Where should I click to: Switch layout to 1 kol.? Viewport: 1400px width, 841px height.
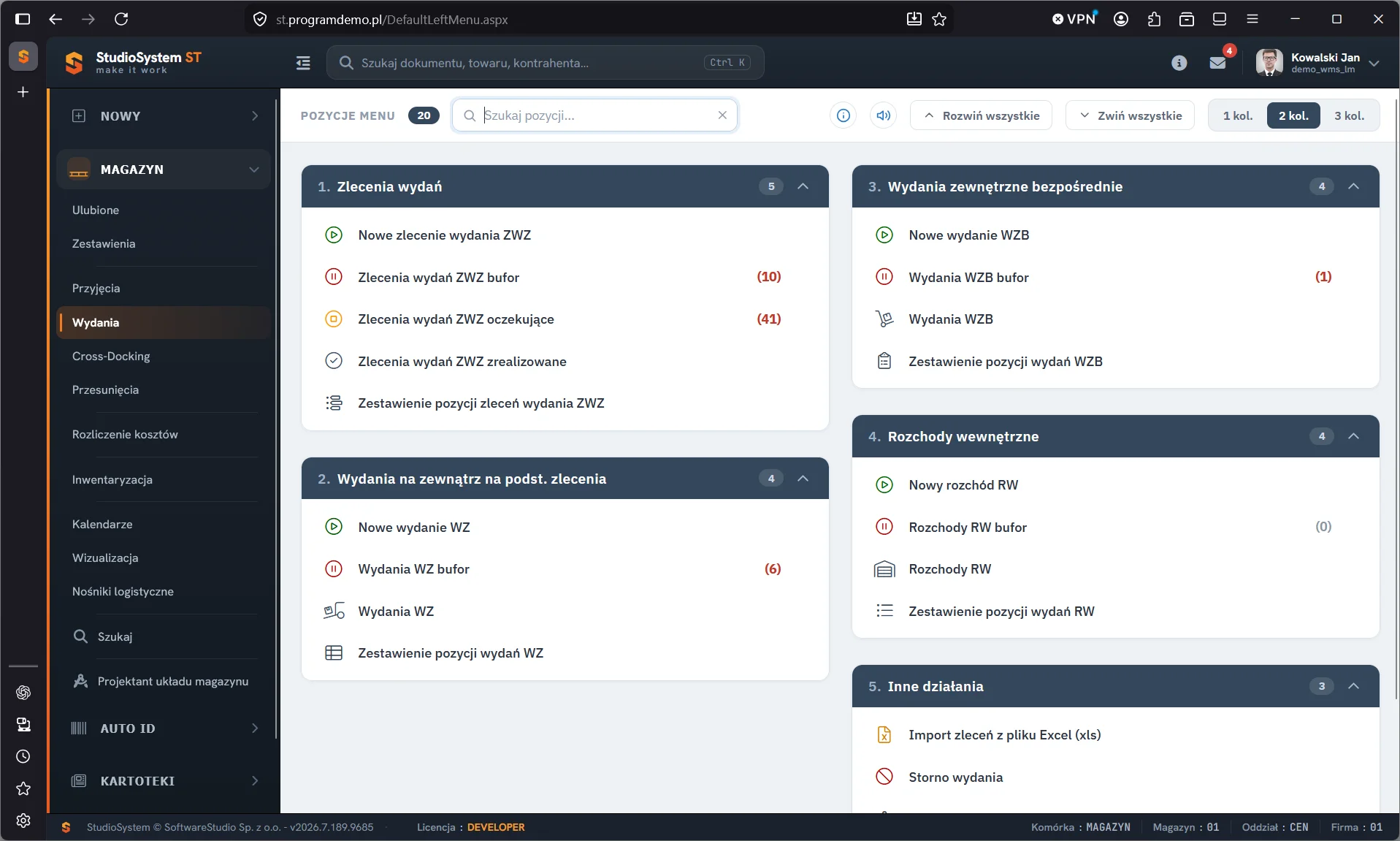coord(1238,115)
